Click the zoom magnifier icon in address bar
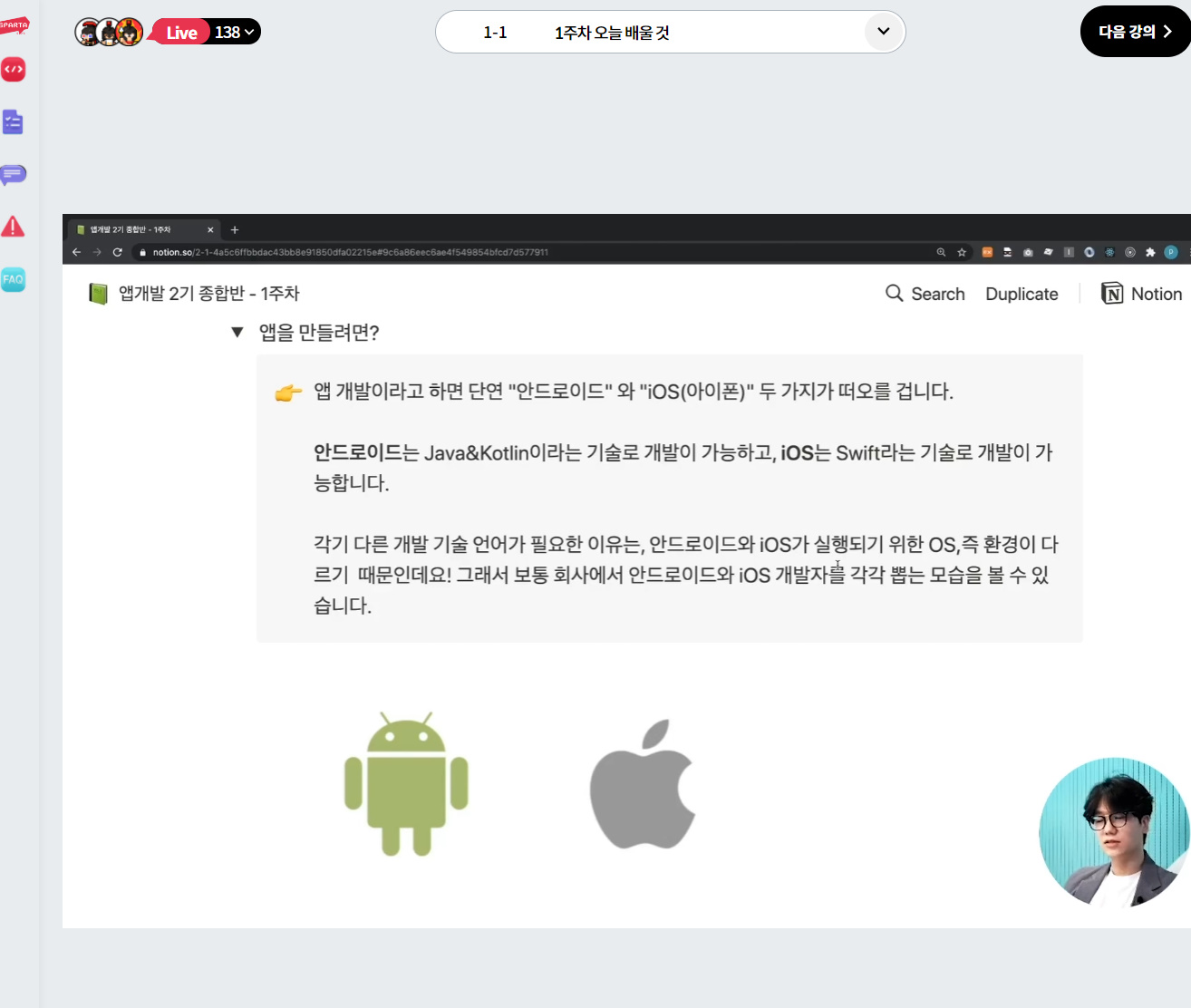This screenshot has width=1191, height=1008. [x=941, y=252]
